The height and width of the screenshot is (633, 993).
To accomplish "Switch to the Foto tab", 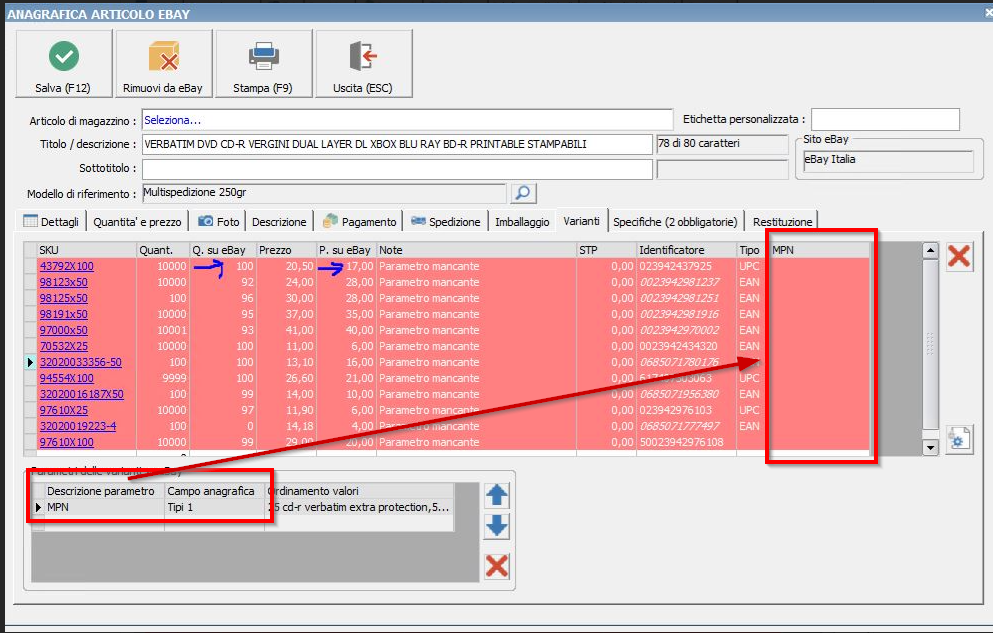I will point(218,222).
